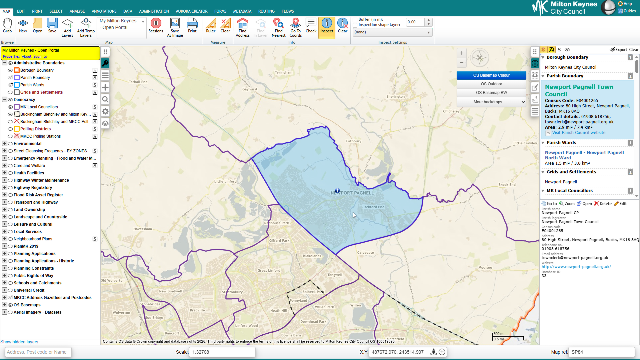Click the teal icon atop right map toolbar

click(535, 63)
